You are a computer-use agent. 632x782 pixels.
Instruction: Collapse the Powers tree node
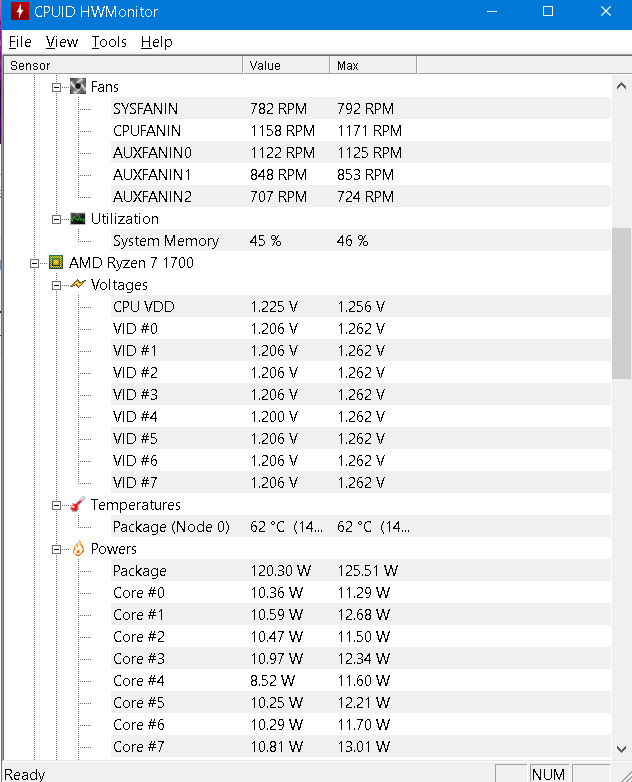(x=56, y=550)
